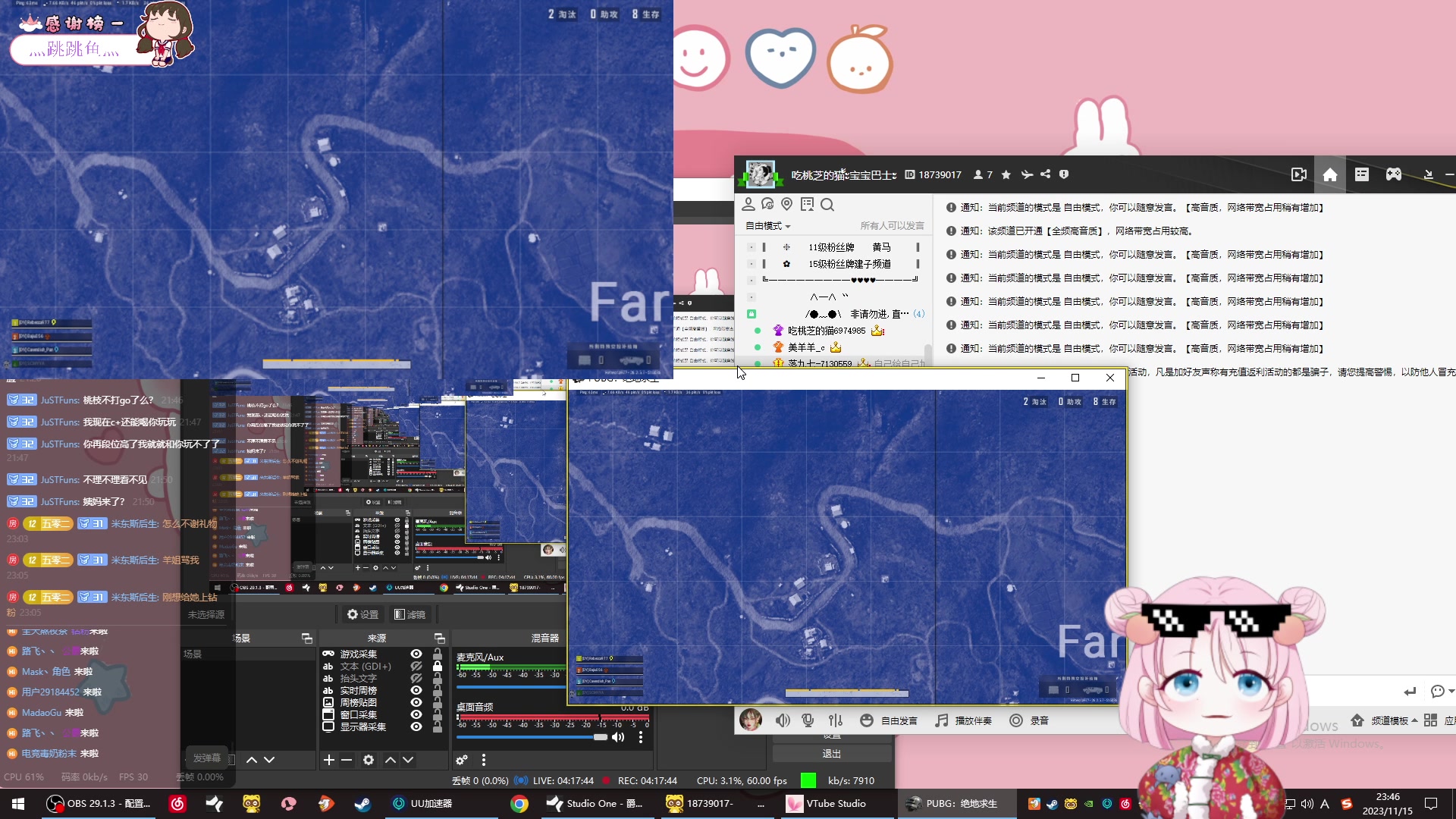Image resolution: width=1456 pixels, height=819 pixels.
Task: Select channel 11级粉丝牌 黄马
Action: (x=849, y=247)
